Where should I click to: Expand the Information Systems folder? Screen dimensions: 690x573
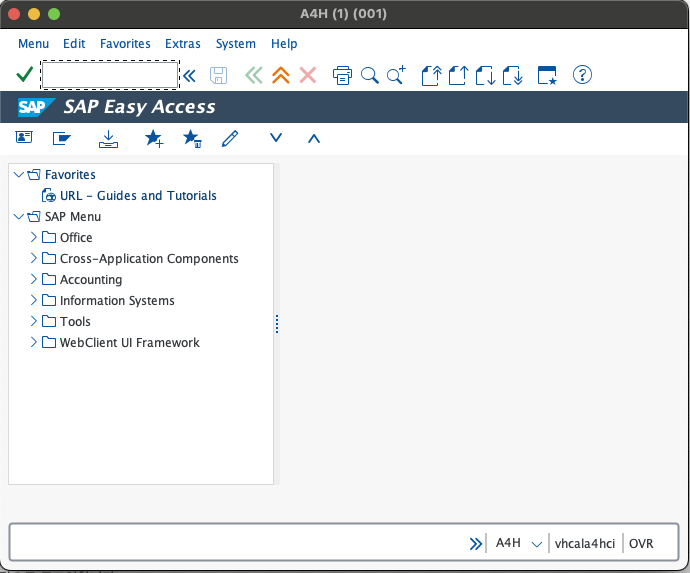[x=33, y=300]
